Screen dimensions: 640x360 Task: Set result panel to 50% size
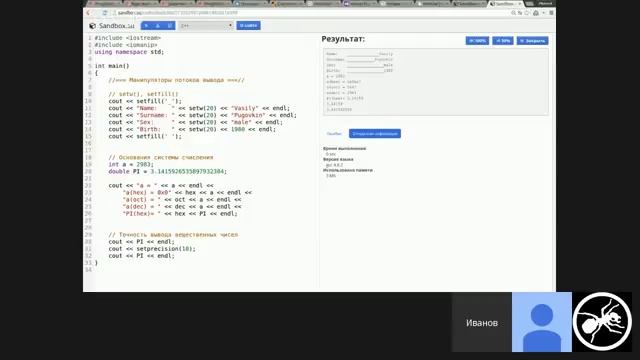[x=503, y=41]
